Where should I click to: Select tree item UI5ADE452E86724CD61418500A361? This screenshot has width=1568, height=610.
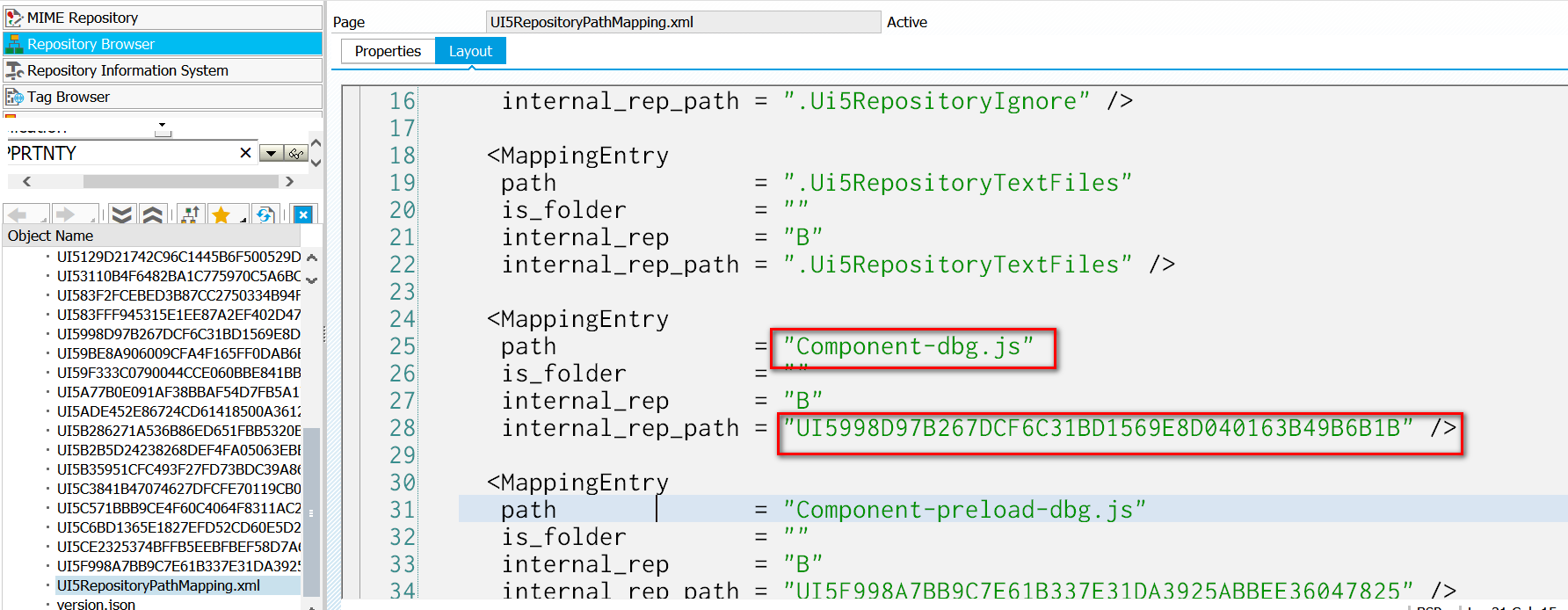(178, 411)
